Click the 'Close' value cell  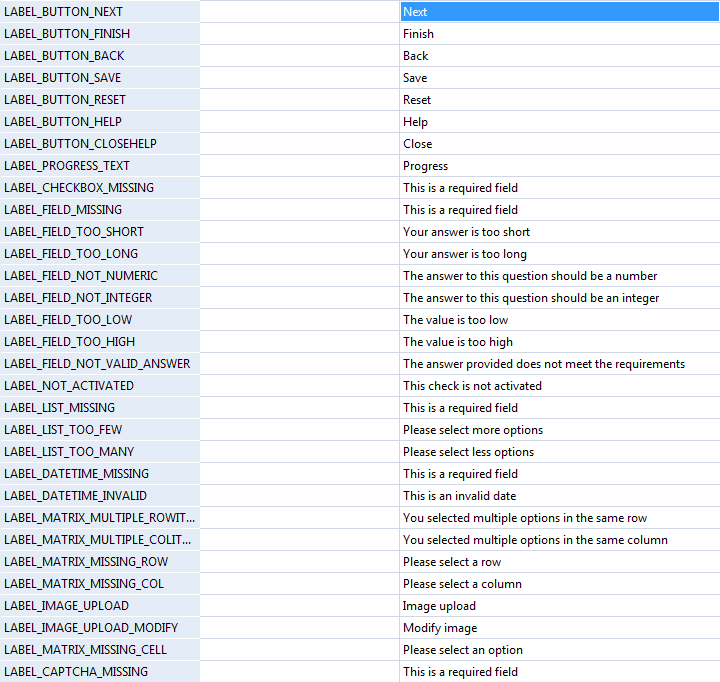click(x=558, y=144)
